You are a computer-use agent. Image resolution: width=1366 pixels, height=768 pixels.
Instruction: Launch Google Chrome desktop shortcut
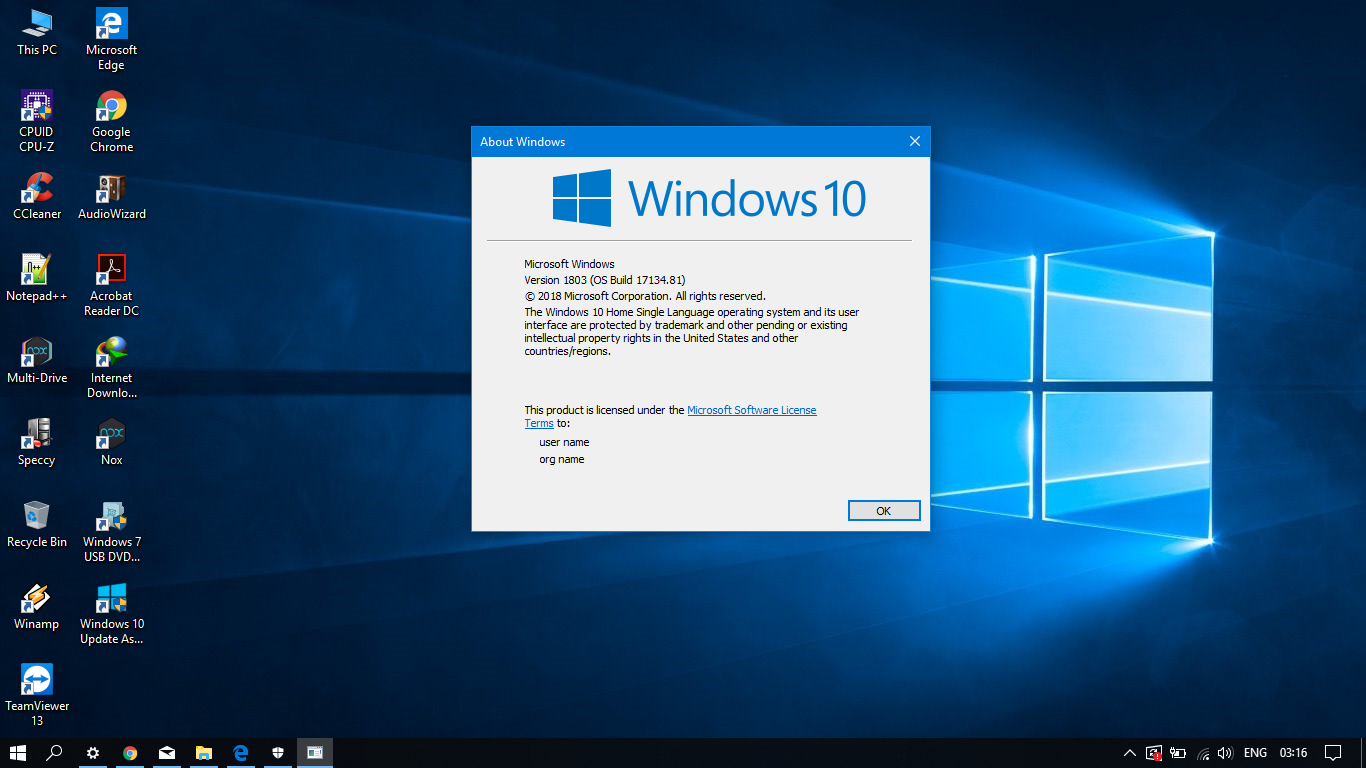point(111,121)
